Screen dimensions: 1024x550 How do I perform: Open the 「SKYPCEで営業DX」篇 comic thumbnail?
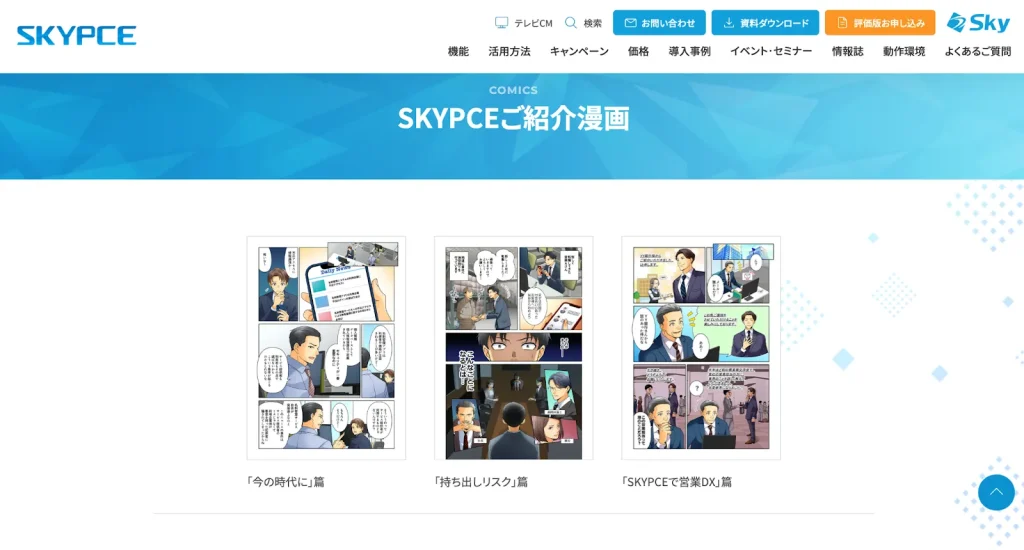(x=701, y=348)
